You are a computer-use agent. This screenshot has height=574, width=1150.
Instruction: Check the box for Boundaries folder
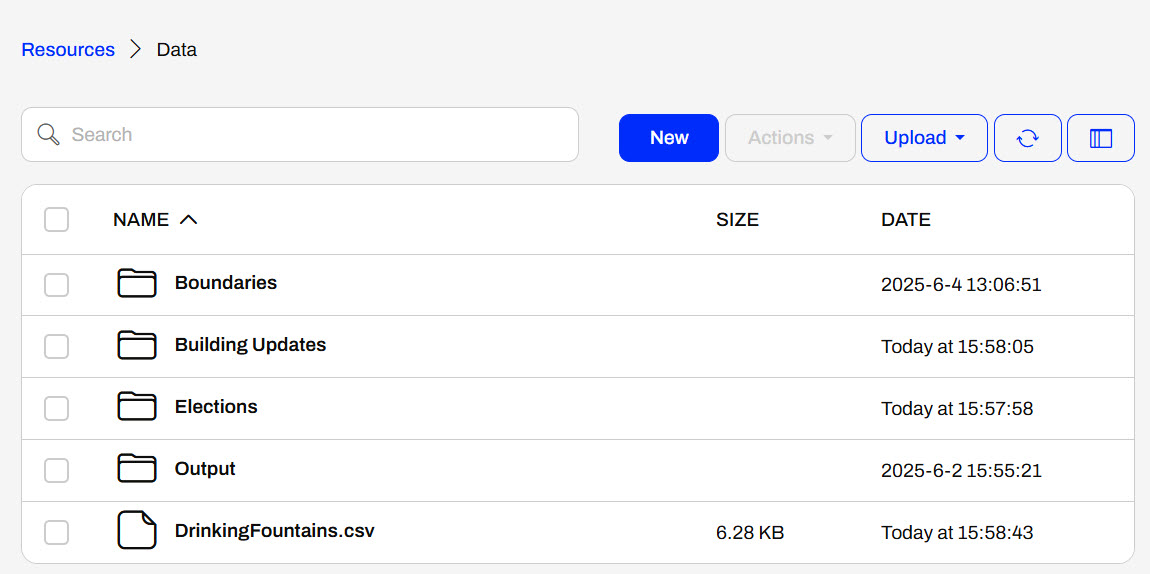tap(57, 285)
